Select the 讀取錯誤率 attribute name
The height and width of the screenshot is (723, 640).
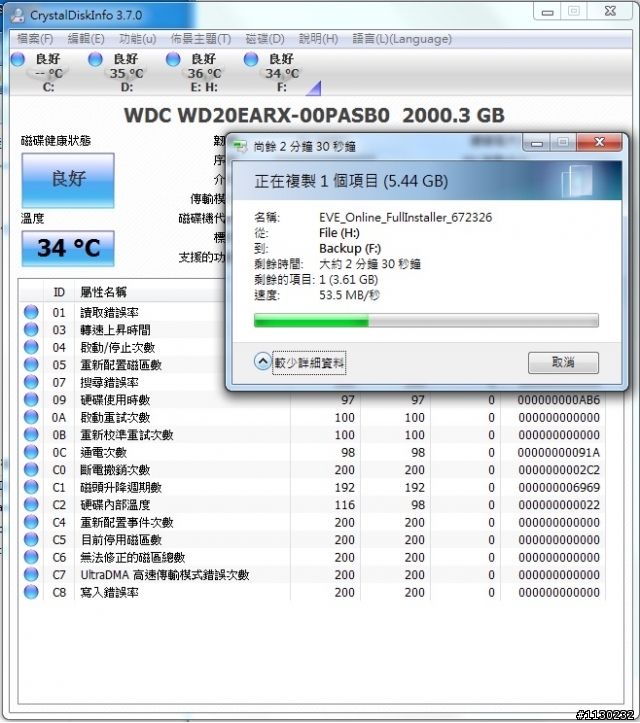[x=109, y=312]
